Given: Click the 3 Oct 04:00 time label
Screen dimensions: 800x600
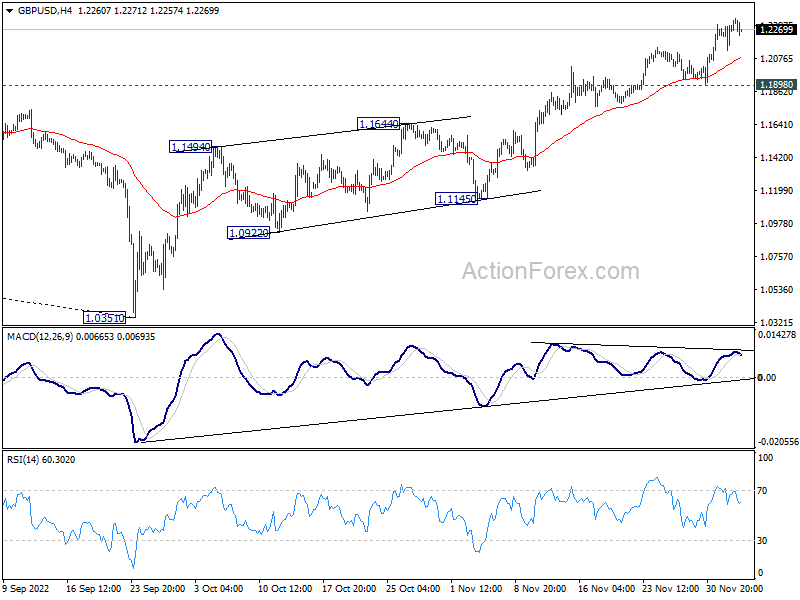Looking at the screenshot, I should [219, 589].
